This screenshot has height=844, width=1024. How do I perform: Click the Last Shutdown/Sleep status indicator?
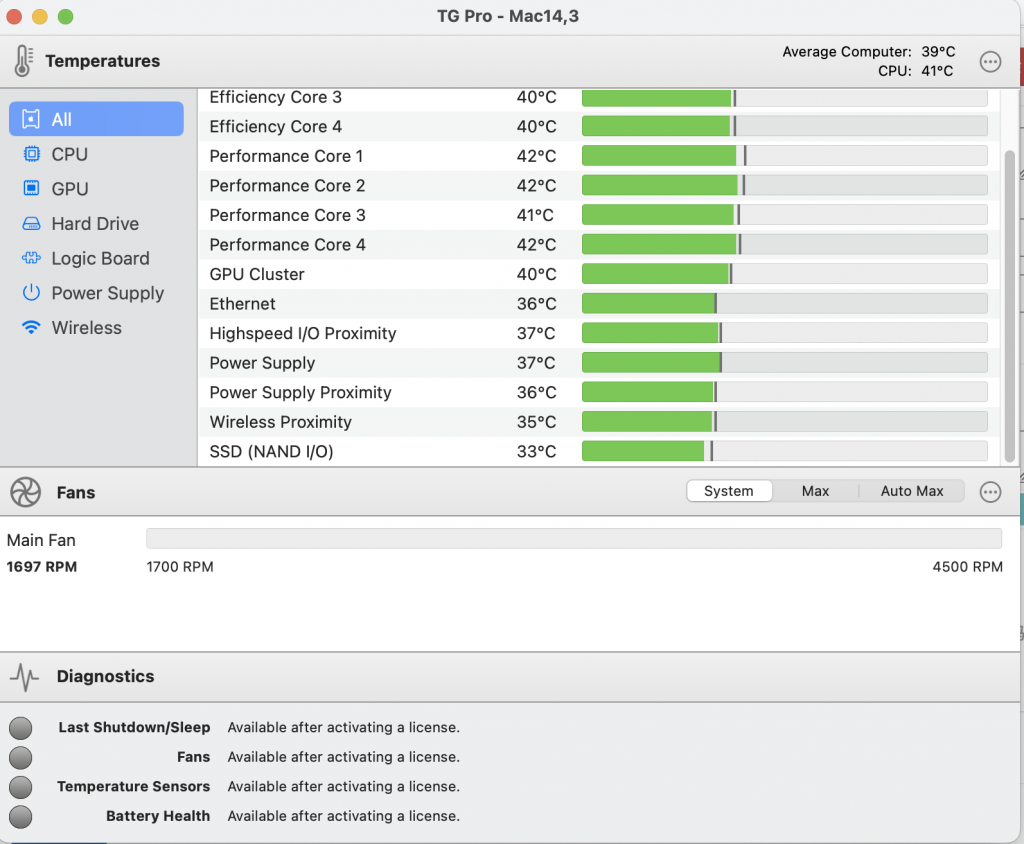[x=20, y=728]
